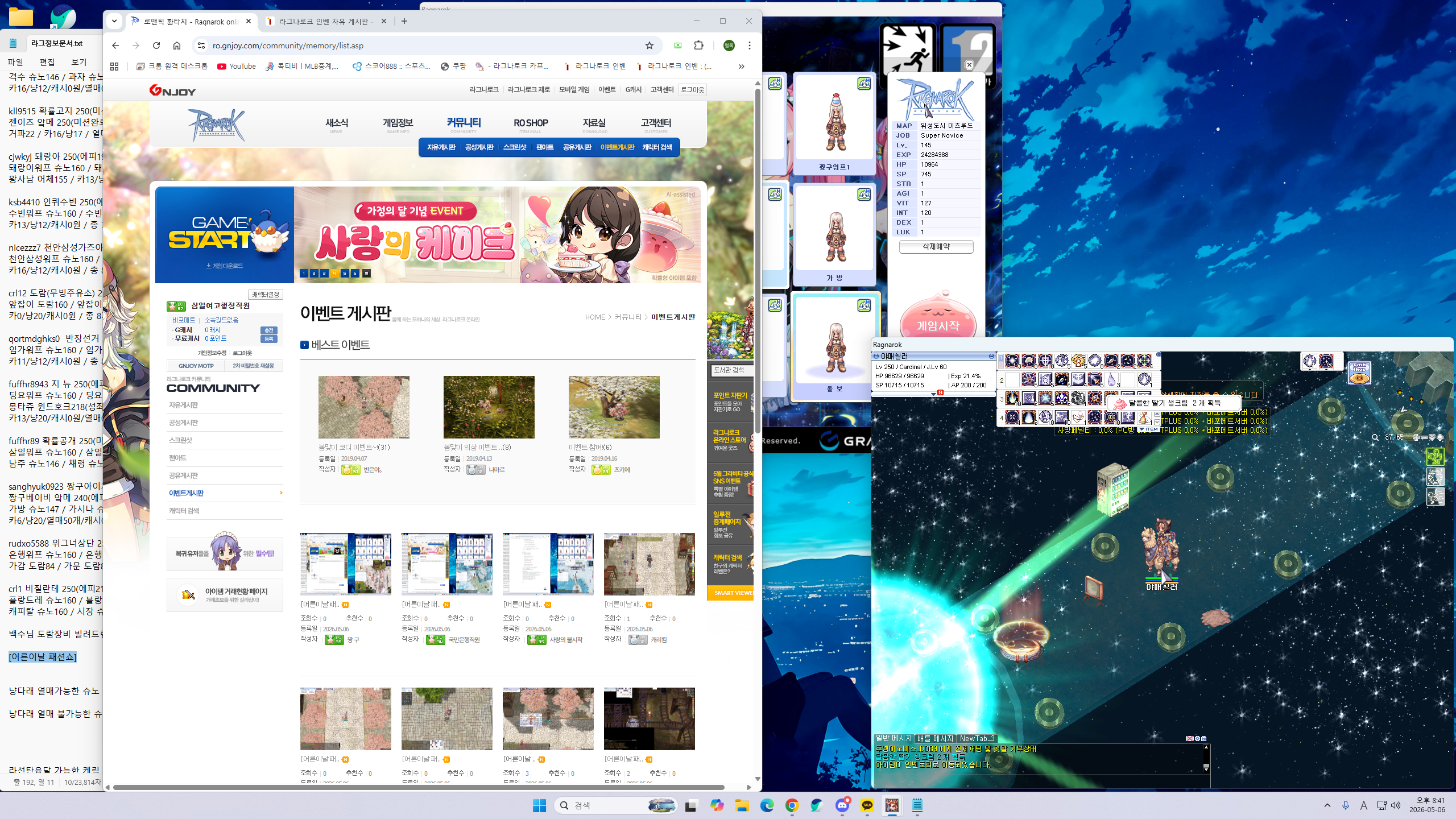This screenshot has width=1456, height=819.
Task: Select banner slide number 6
Action: [x=355, y=274]
